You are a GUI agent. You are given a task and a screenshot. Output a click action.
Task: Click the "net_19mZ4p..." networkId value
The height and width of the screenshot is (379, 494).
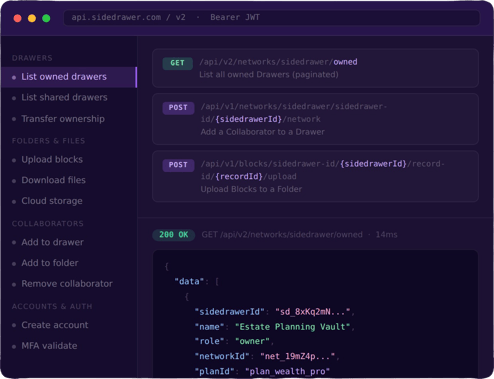coord(297,356)
